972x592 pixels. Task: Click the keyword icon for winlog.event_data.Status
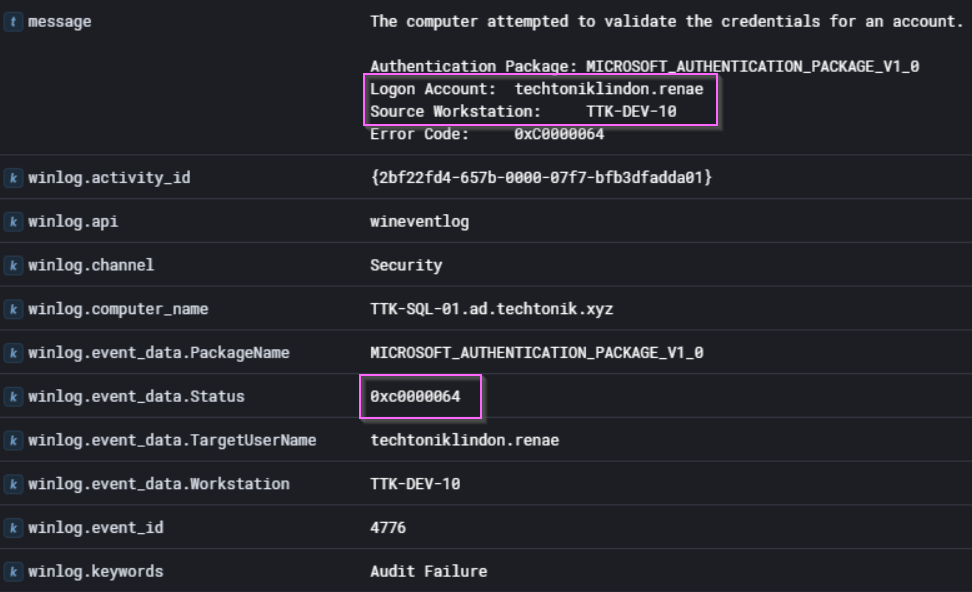tap(14, 397)
